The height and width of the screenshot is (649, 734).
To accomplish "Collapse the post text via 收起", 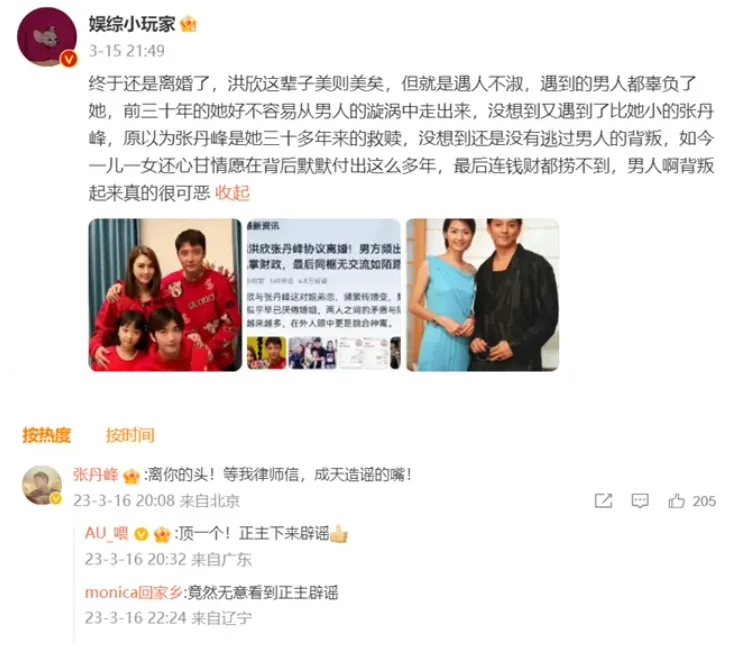I will 232,192.
